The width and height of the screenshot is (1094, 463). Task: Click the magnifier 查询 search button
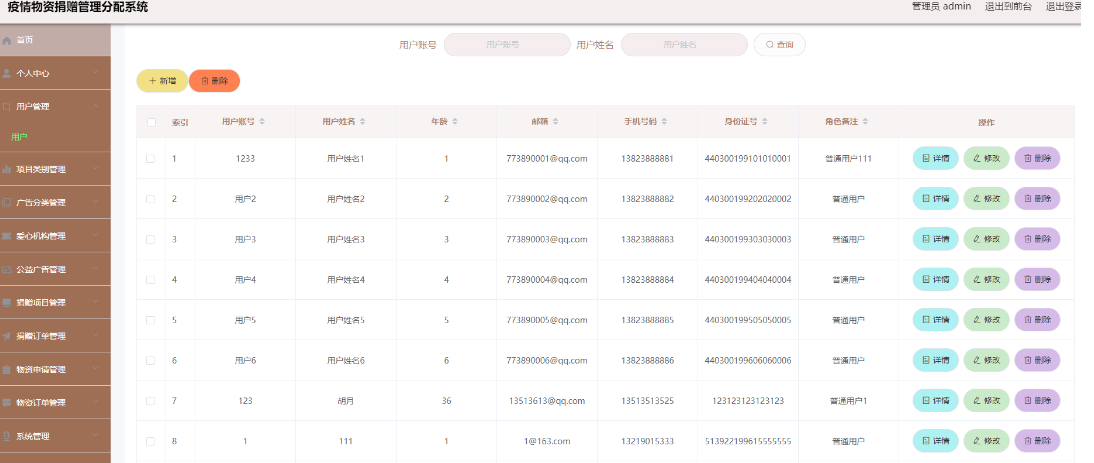pos(779,45)
